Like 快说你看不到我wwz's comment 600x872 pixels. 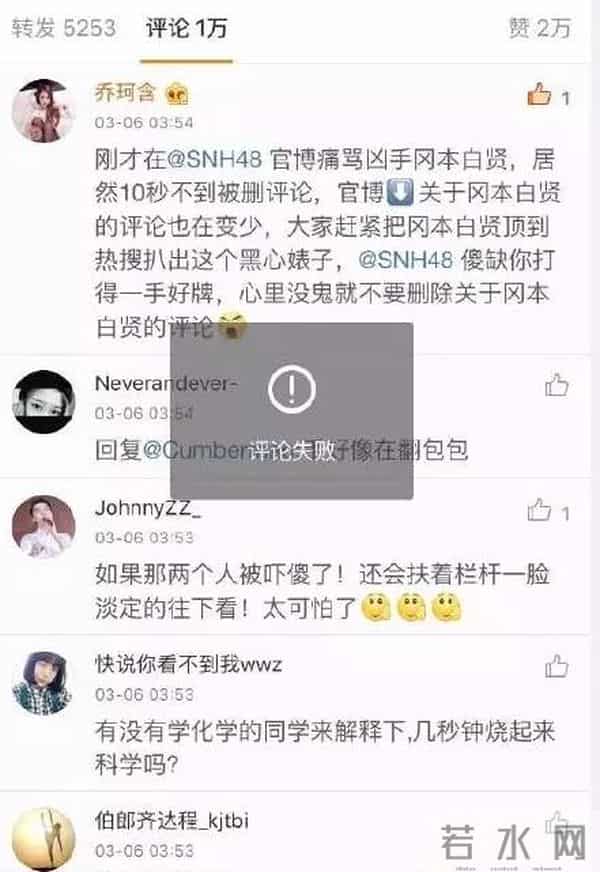pos(557,666)
